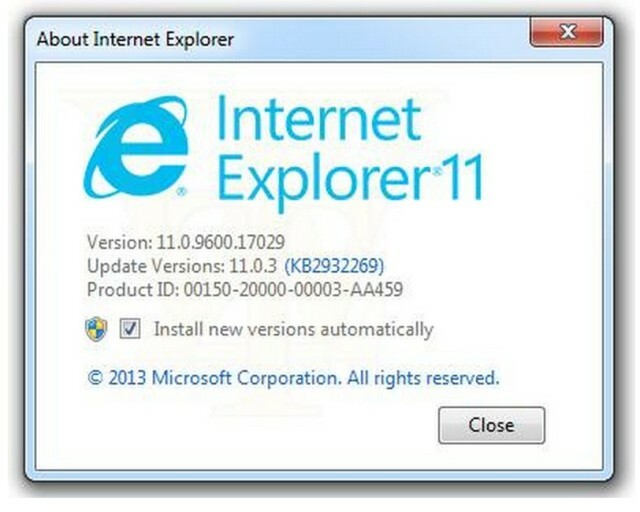The width and height of the screenshot is (640, 512).
Task: Click the "Version:" label
Action: [x=120, y=242]
